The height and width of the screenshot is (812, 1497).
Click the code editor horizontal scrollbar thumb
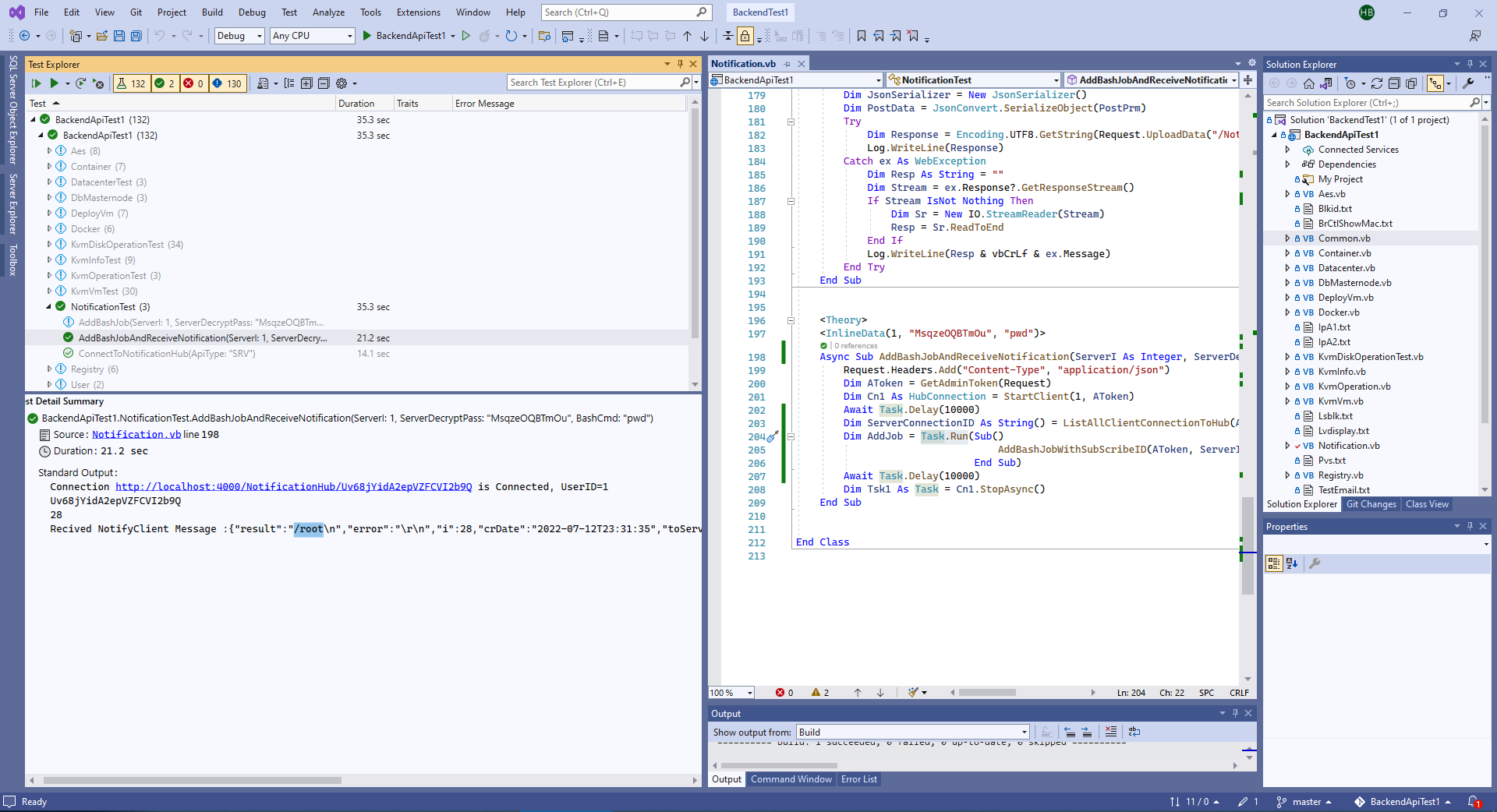[987, 692]
